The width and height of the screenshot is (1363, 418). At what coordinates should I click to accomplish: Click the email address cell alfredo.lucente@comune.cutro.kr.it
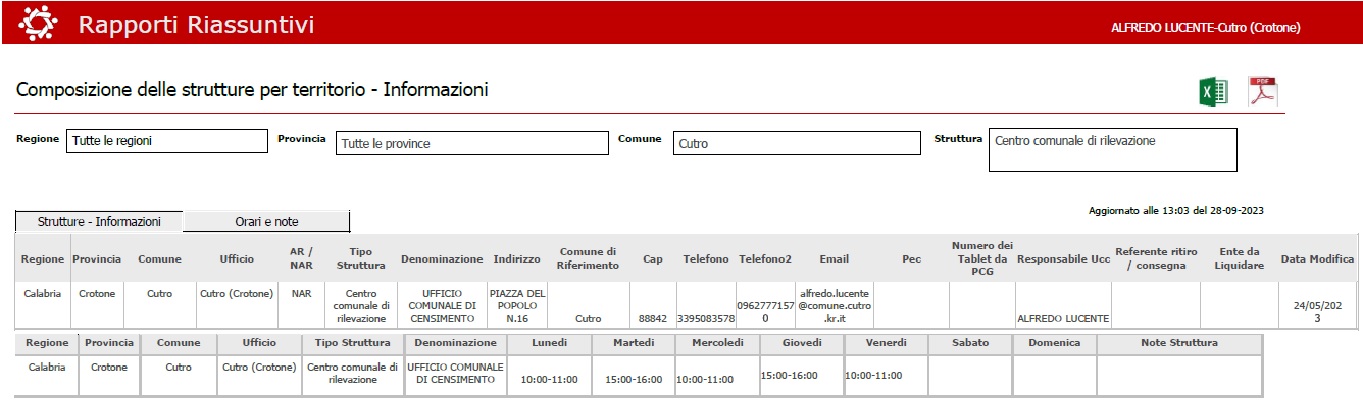pos(834,306)
